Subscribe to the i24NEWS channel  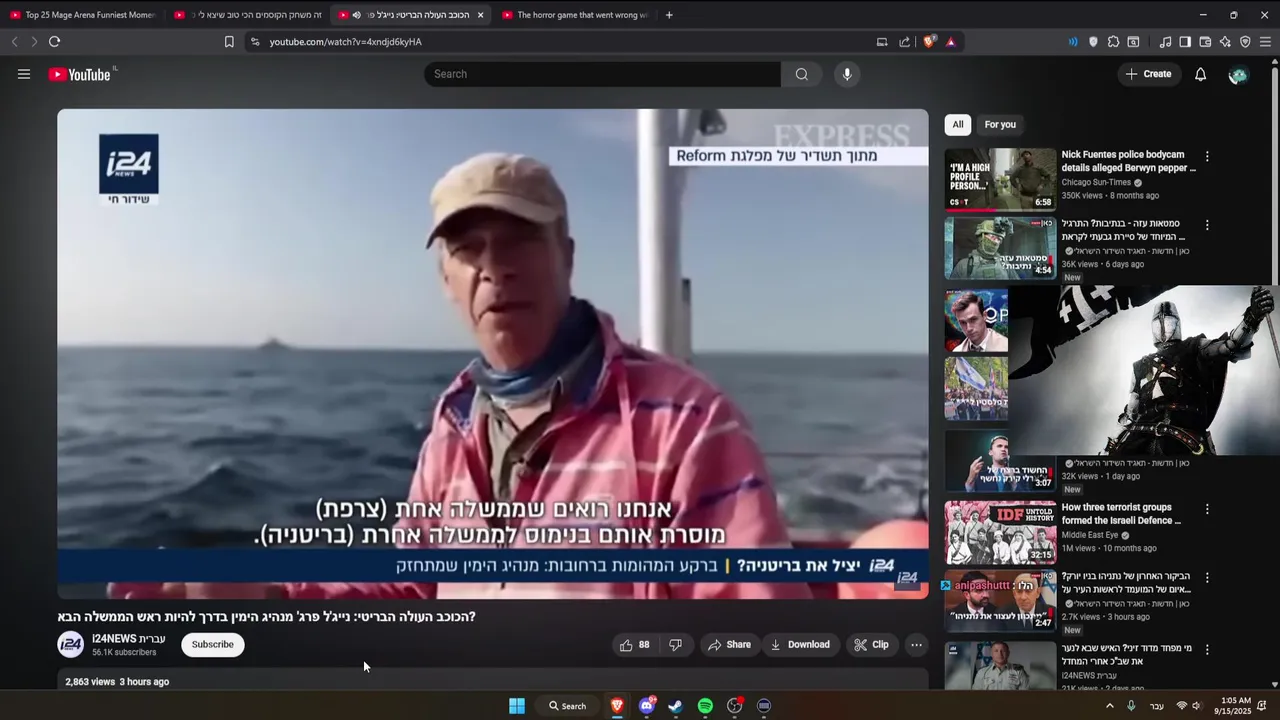tap(213, 645)
